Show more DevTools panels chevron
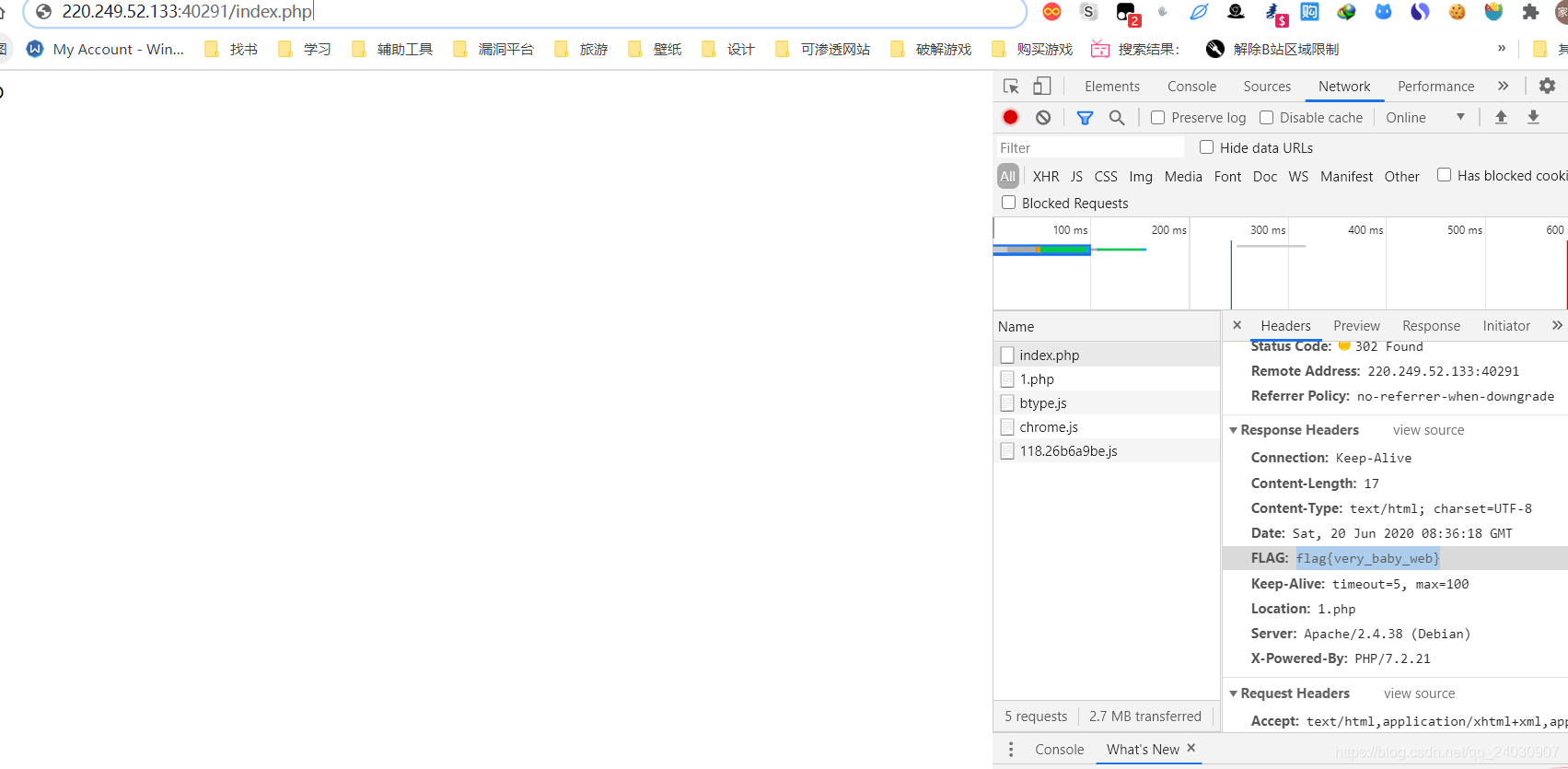The height and width of the screenshot is (769, 1568). point(1503,86)
